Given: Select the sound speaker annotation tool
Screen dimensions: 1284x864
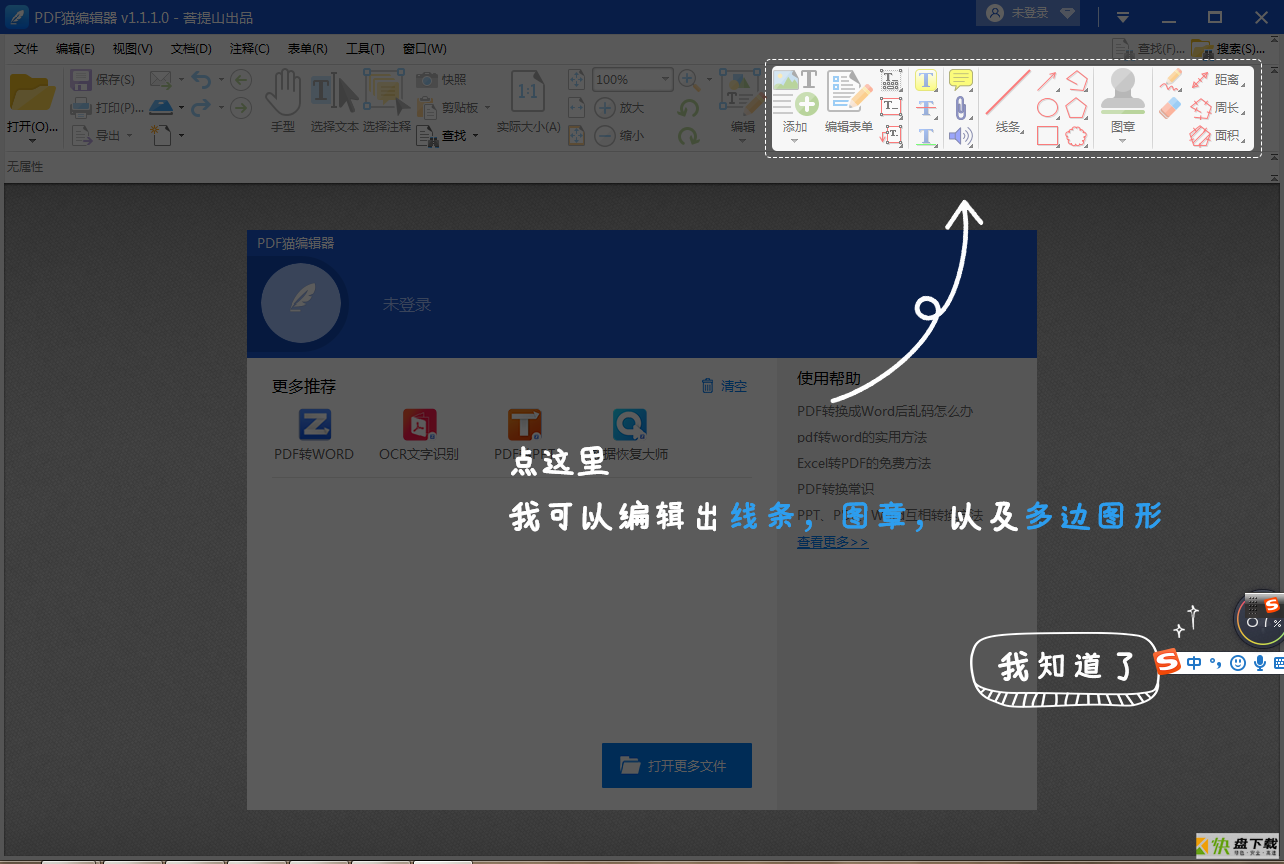Looking at the screenshot, I should pos(960,136).
